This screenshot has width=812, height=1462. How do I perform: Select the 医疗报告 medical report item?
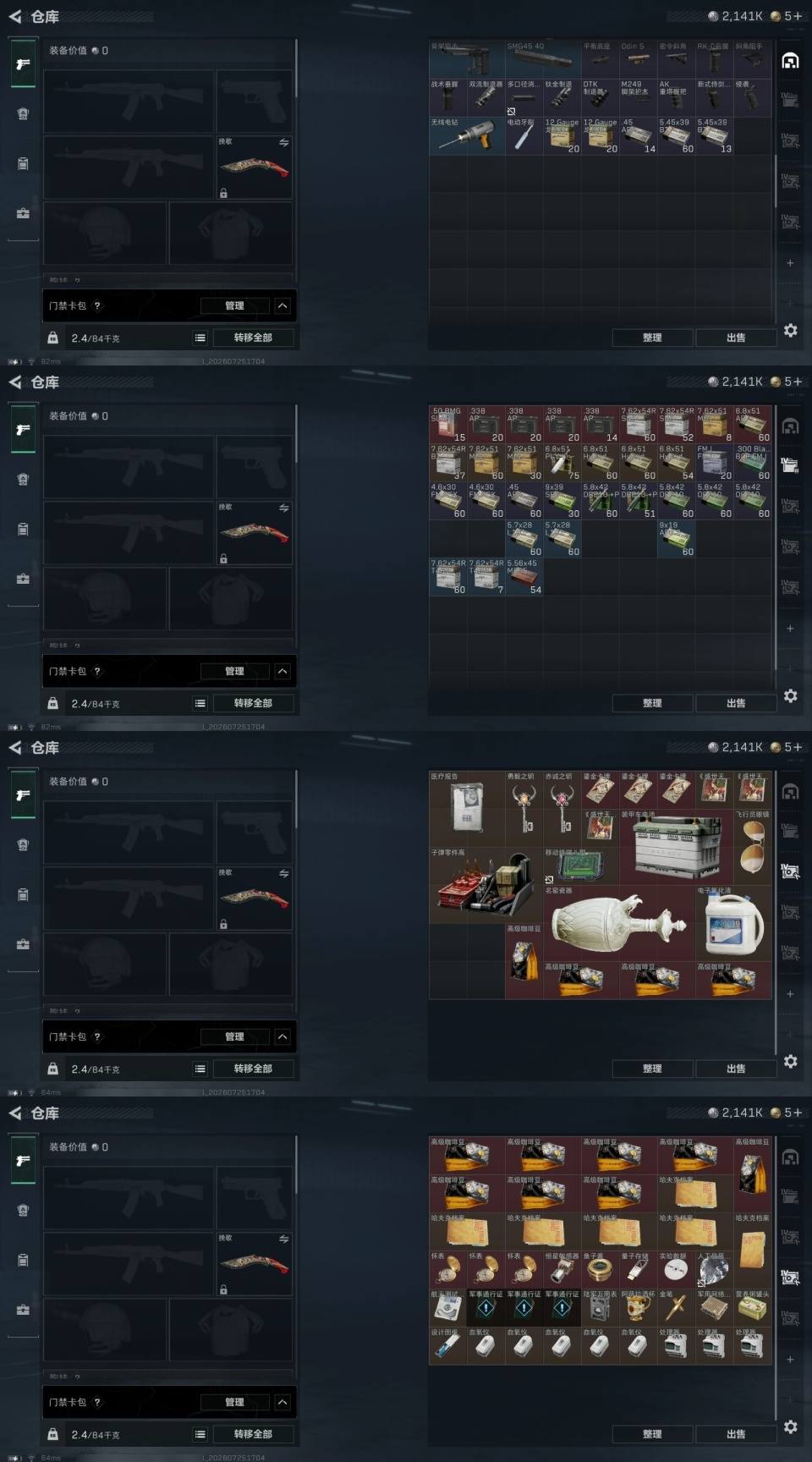tap(467, 810)
